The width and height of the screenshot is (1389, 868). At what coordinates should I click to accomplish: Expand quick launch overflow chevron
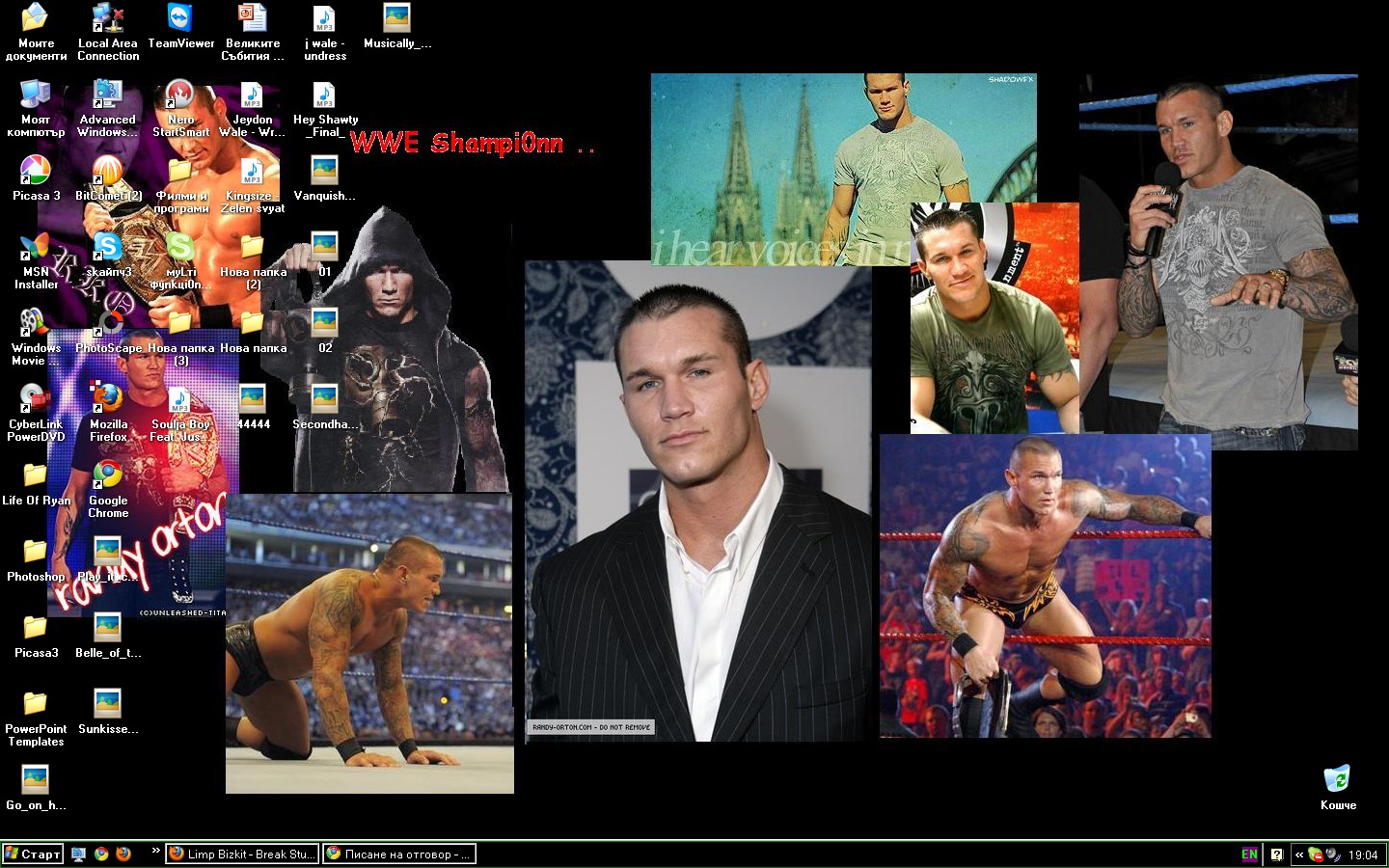point(155,851)
